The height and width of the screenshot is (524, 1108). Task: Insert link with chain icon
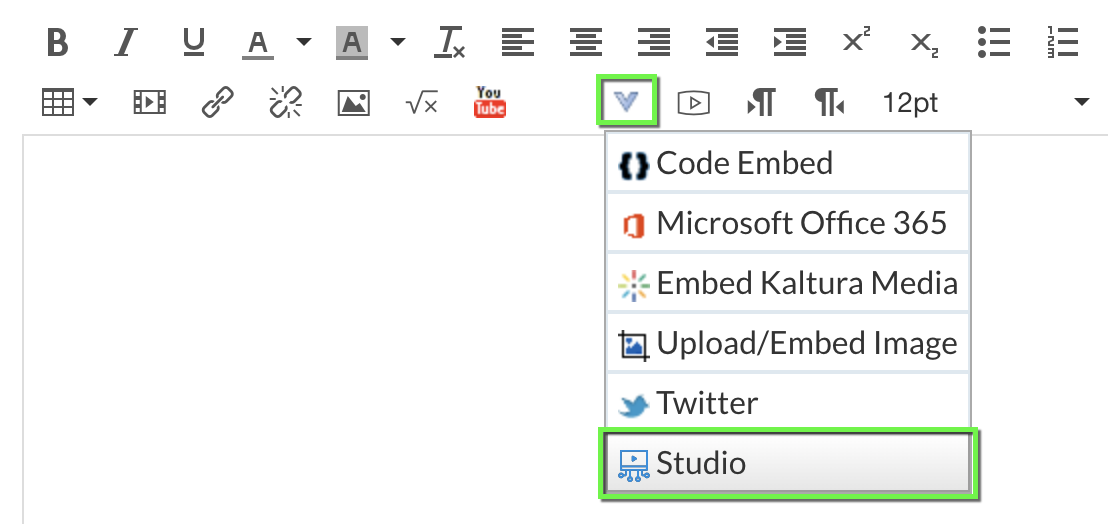coord(218,103)
